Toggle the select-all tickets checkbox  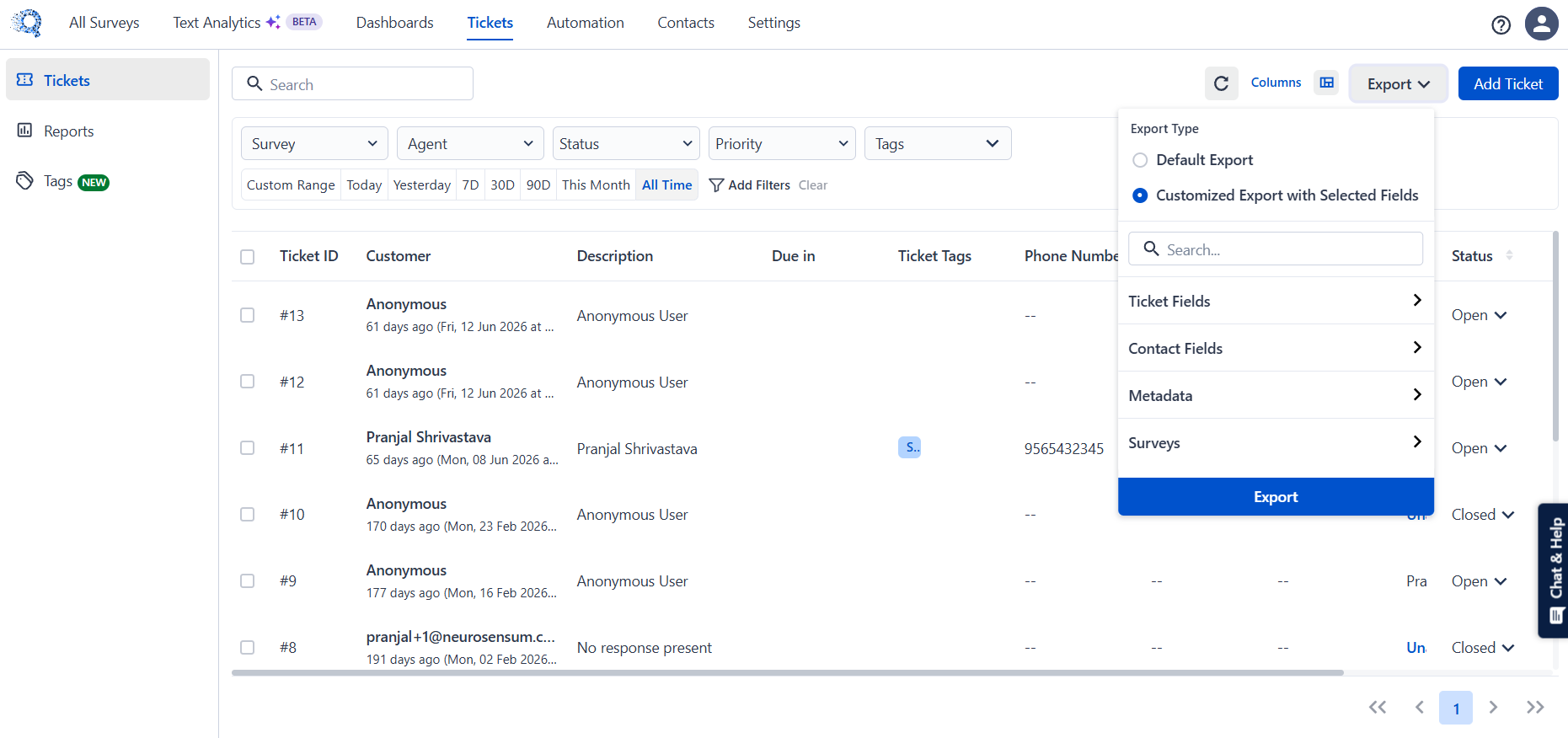tap(247, 256)
